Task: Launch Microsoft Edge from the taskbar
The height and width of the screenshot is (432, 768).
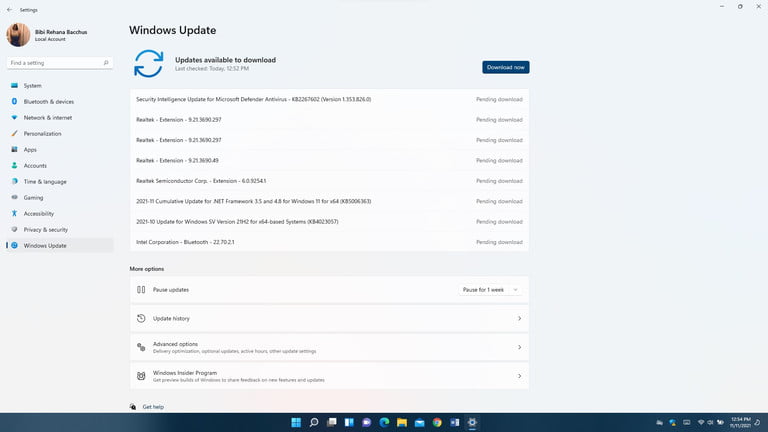Action: click(384, 422)
